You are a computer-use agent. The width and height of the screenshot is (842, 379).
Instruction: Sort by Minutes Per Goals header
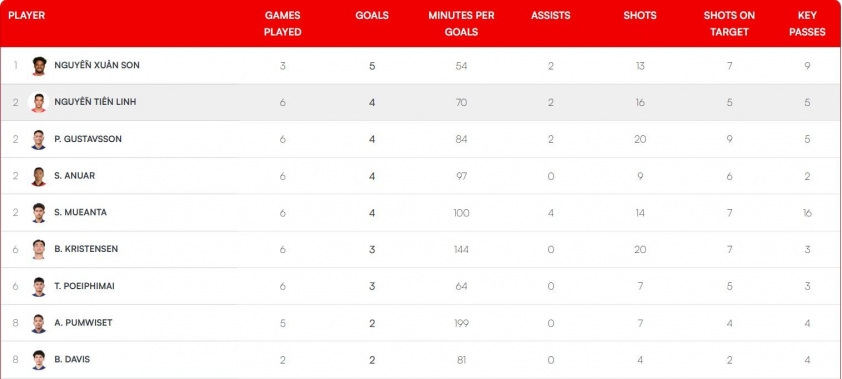(x=461, y=24)
